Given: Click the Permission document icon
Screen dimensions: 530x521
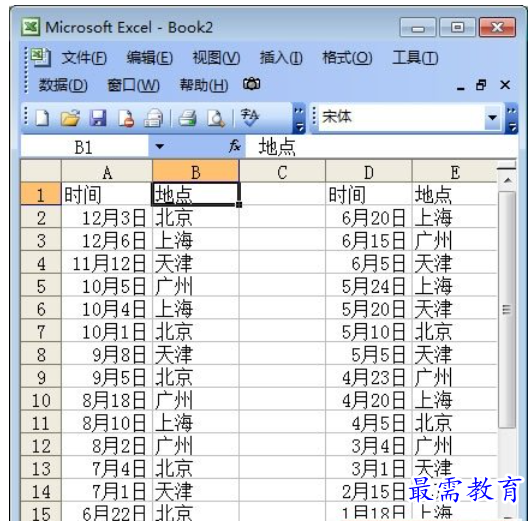Looking at the screenshot, I should (x=126, y=118).
